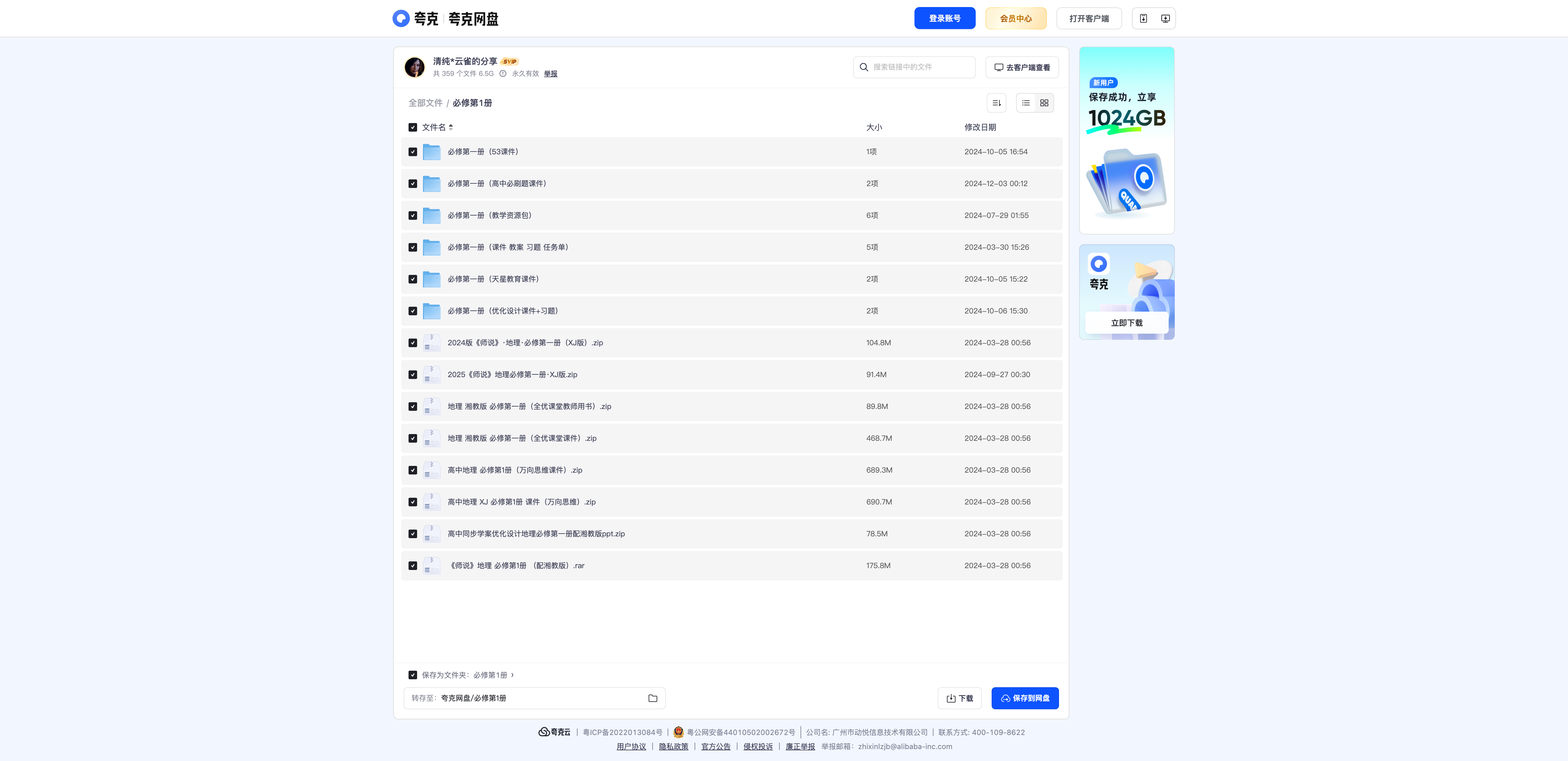Toggle the select-all checkbox beside 文件名

coord(413,127)
